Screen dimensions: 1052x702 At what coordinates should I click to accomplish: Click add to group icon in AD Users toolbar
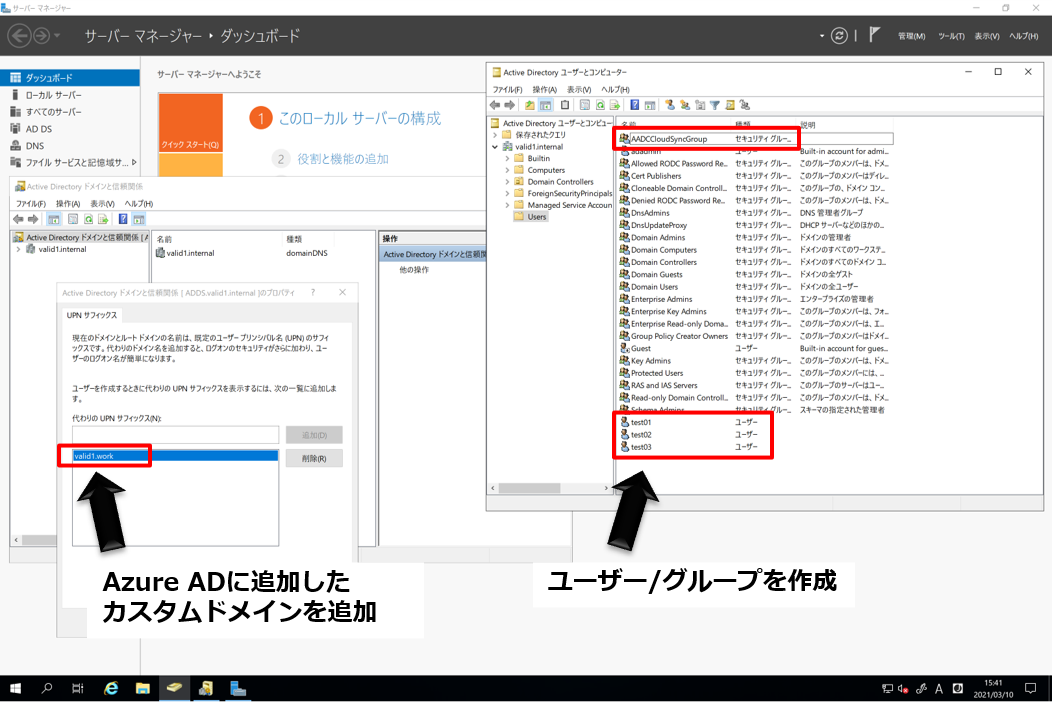(x=745, y=105)
